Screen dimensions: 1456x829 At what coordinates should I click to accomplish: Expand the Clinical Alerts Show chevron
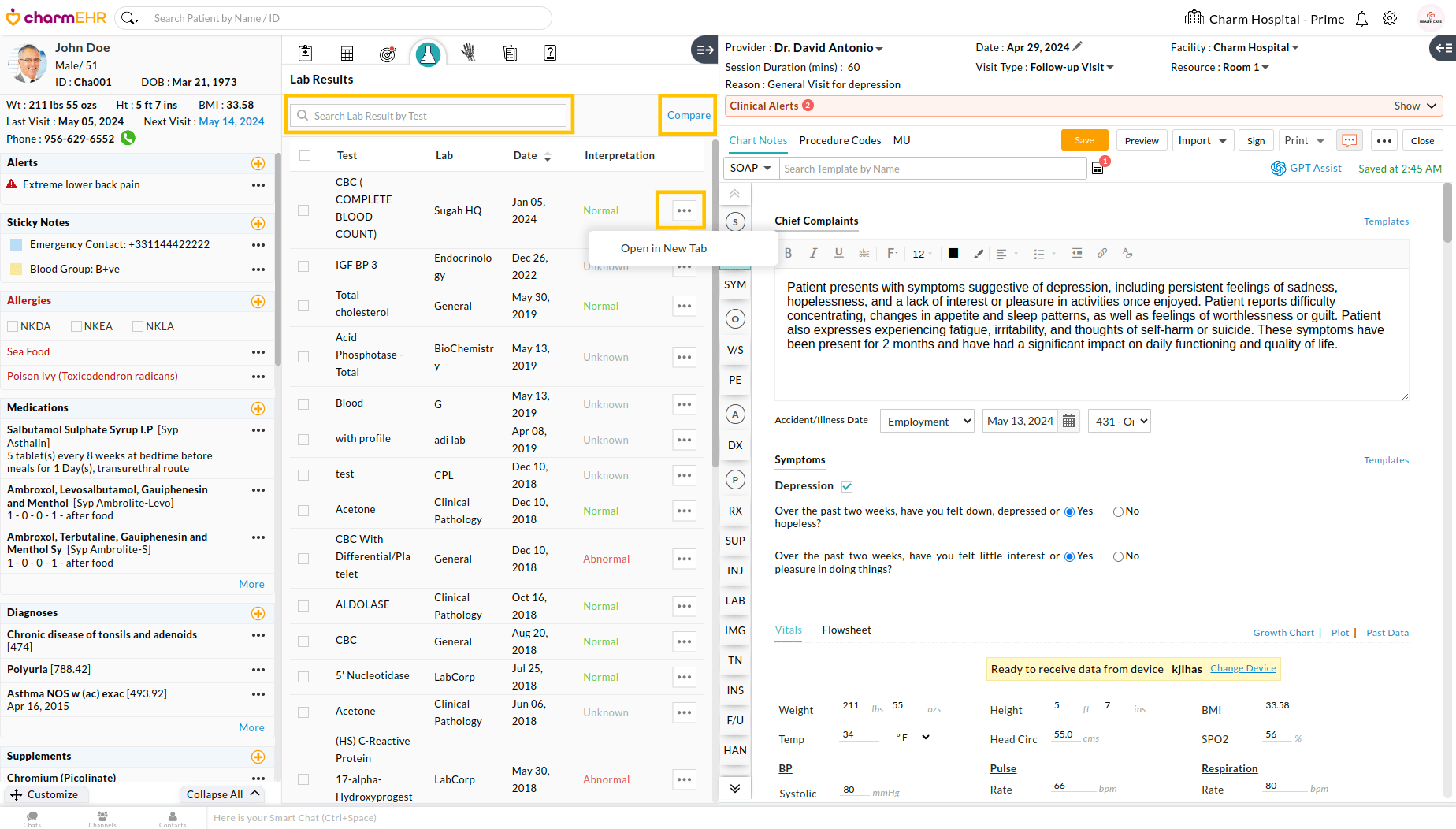[1432, 106]
